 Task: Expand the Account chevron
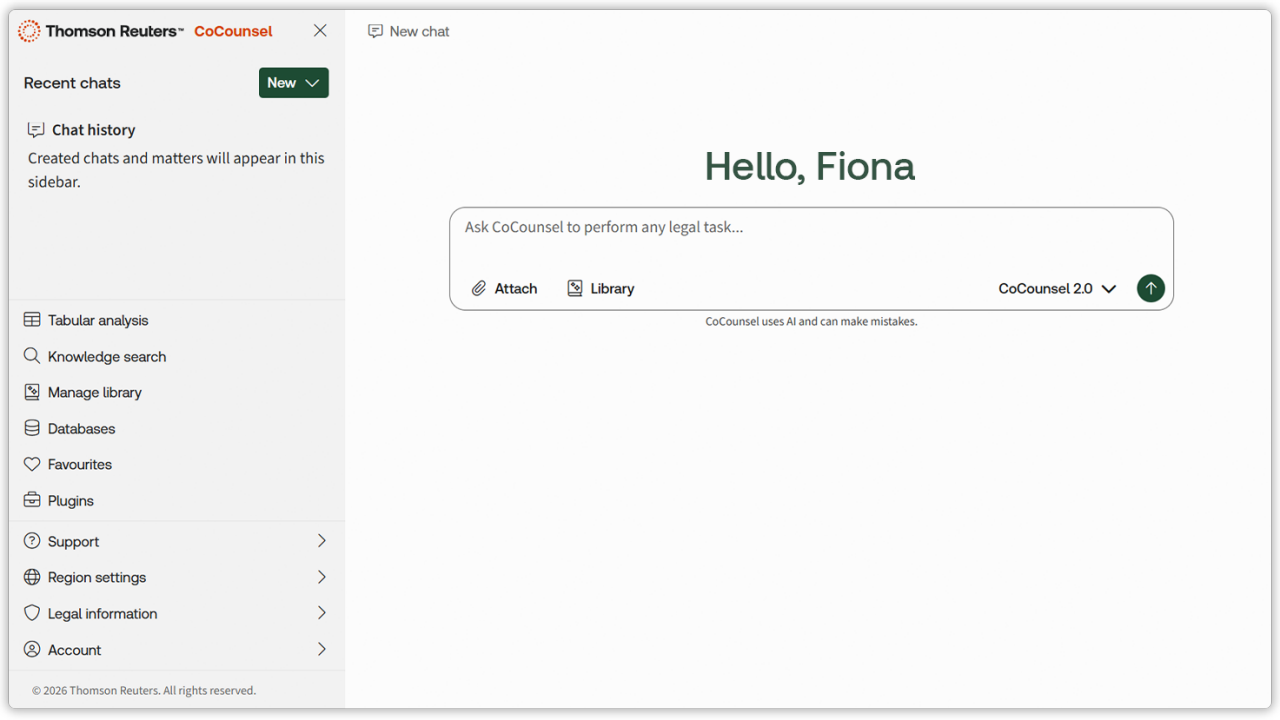(322, 649)
